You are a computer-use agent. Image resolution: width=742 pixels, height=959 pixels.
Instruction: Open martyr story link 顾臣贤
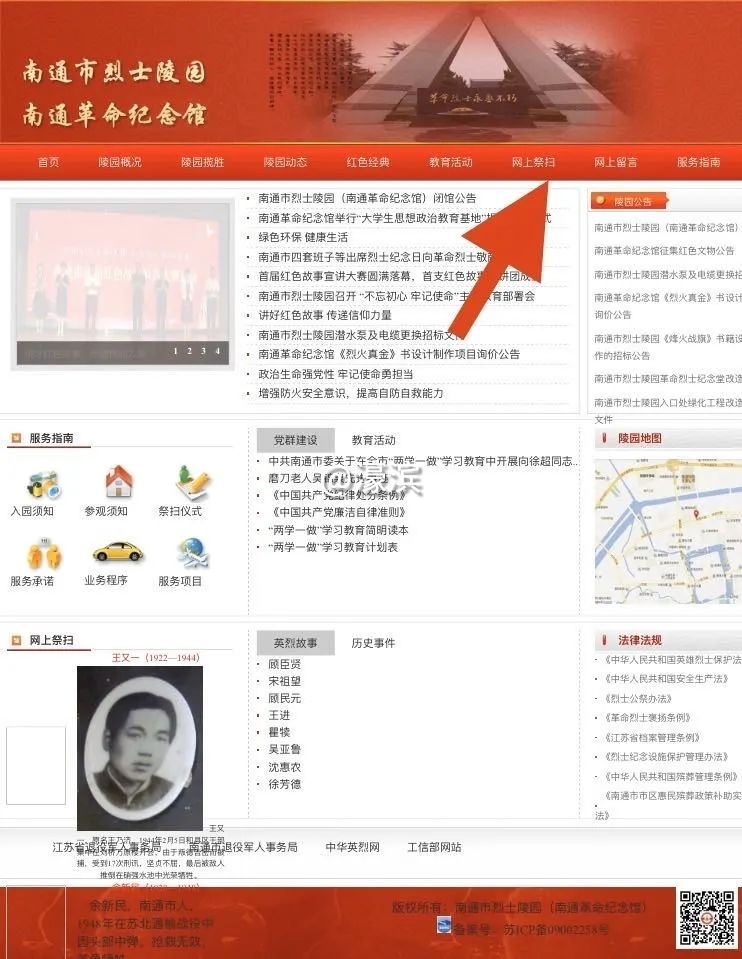point(284,664)
